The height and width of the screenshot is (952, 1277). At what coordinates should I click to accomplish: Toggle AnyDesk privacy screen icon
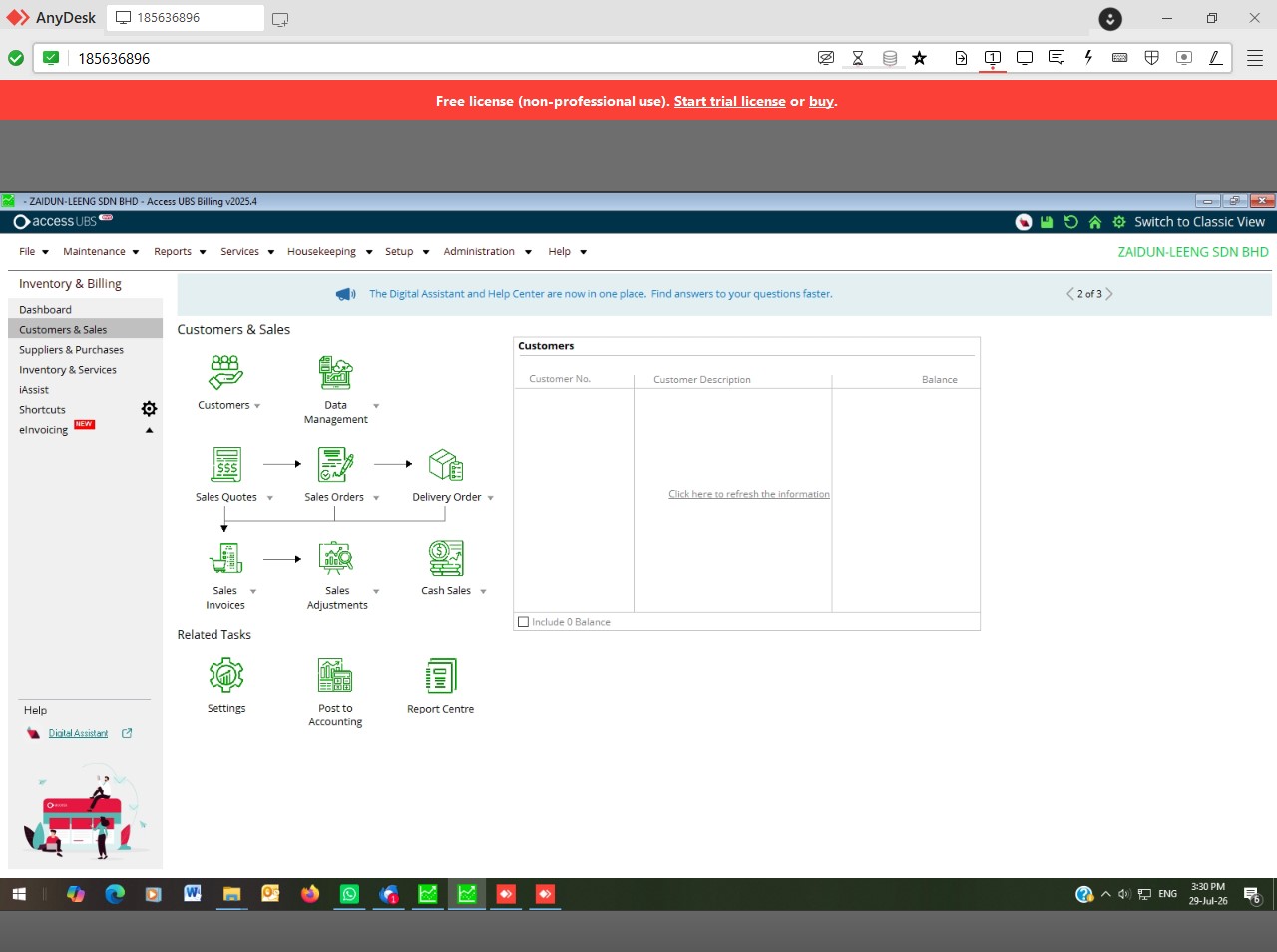[826, 58]
